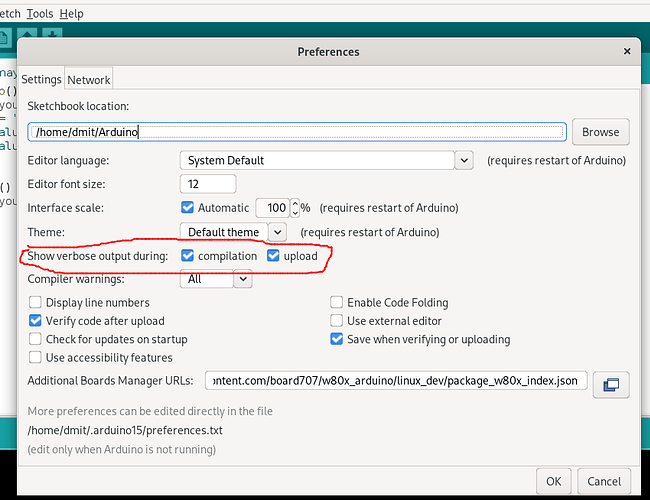Click the Additional Boards Manager URLs field
Screen dimensions: 650x500
point(396,381)
